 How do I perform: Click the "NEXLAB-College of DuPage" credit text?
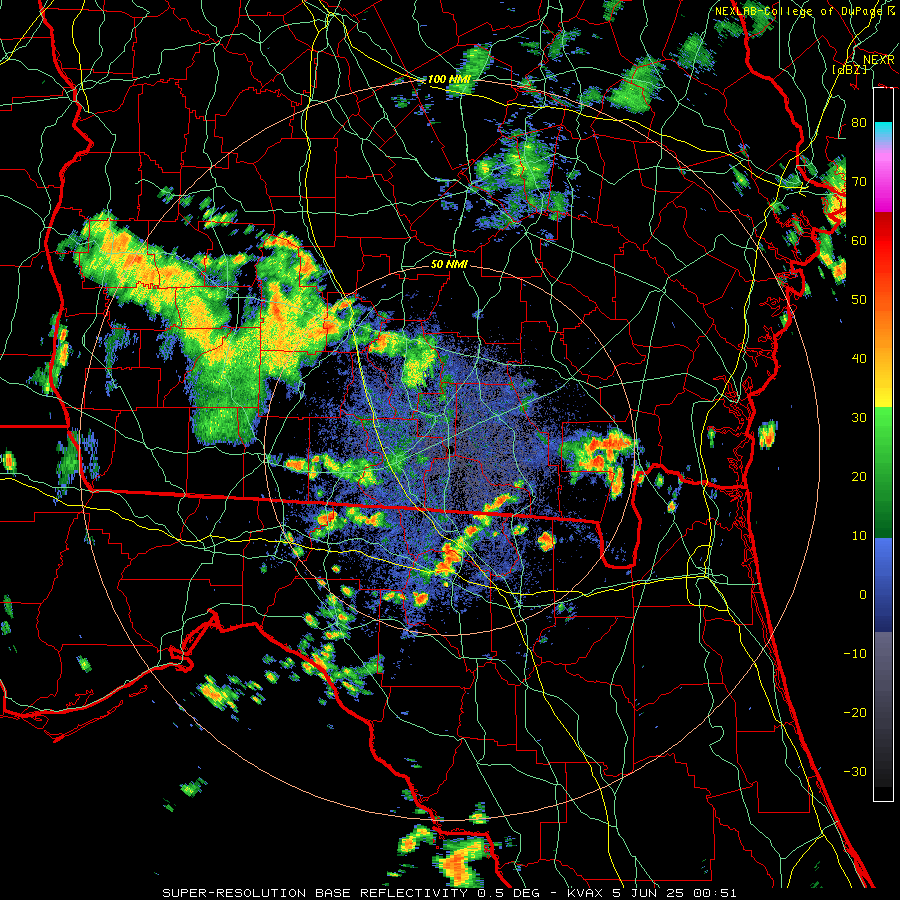798,11
